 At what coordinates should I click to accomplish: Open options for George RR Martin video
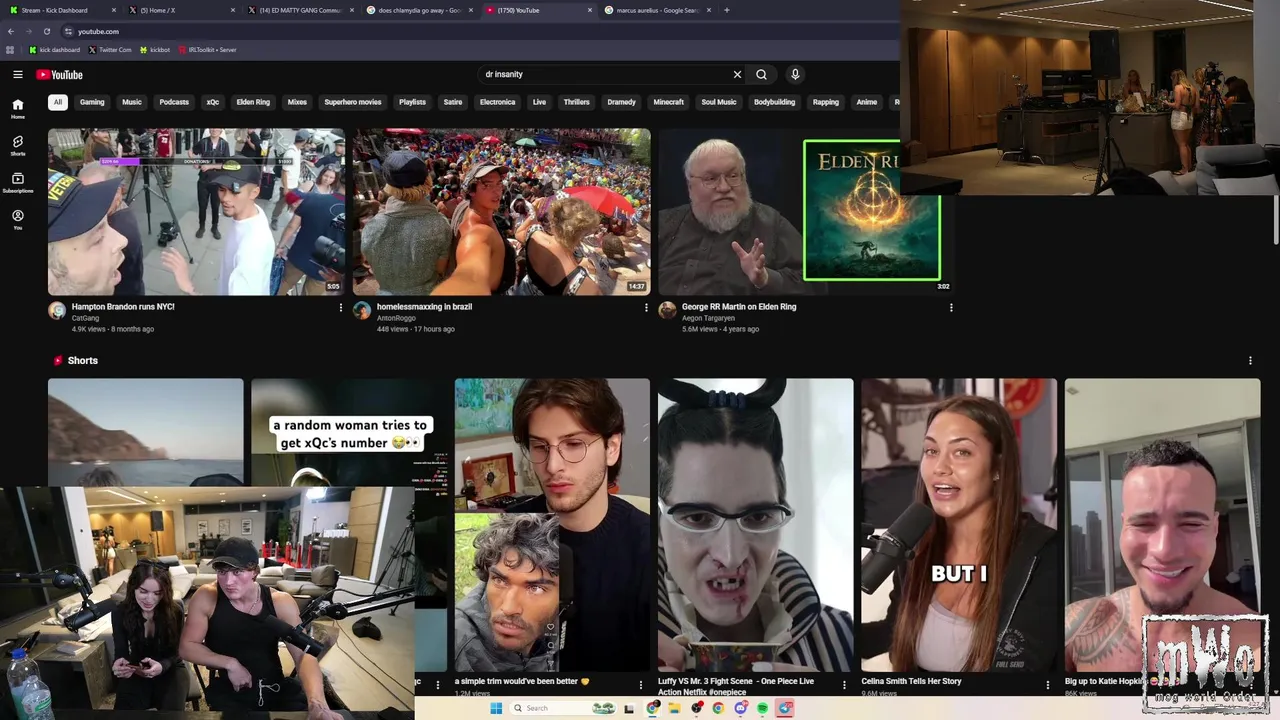pos(951,308)
